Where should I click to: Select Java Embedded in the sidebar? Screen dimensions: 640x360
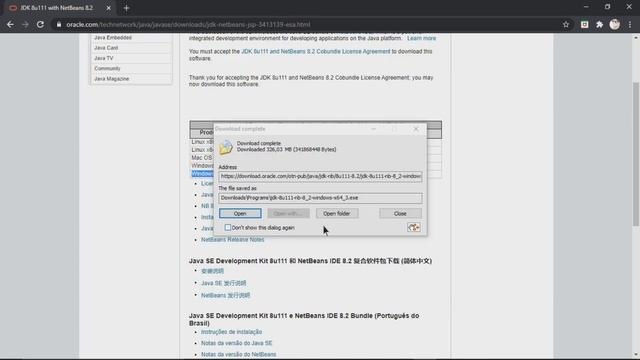[113, 38]
